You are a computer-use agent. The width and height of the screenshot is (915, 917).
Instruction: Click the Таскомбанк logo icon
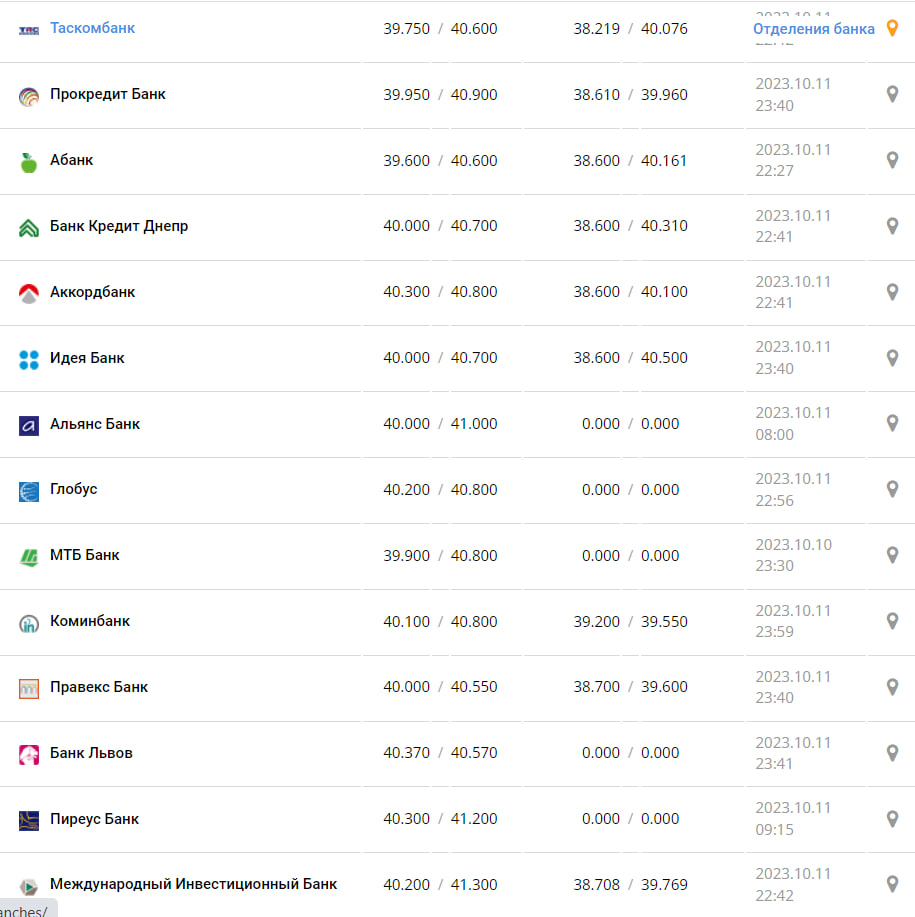[29, 30]
